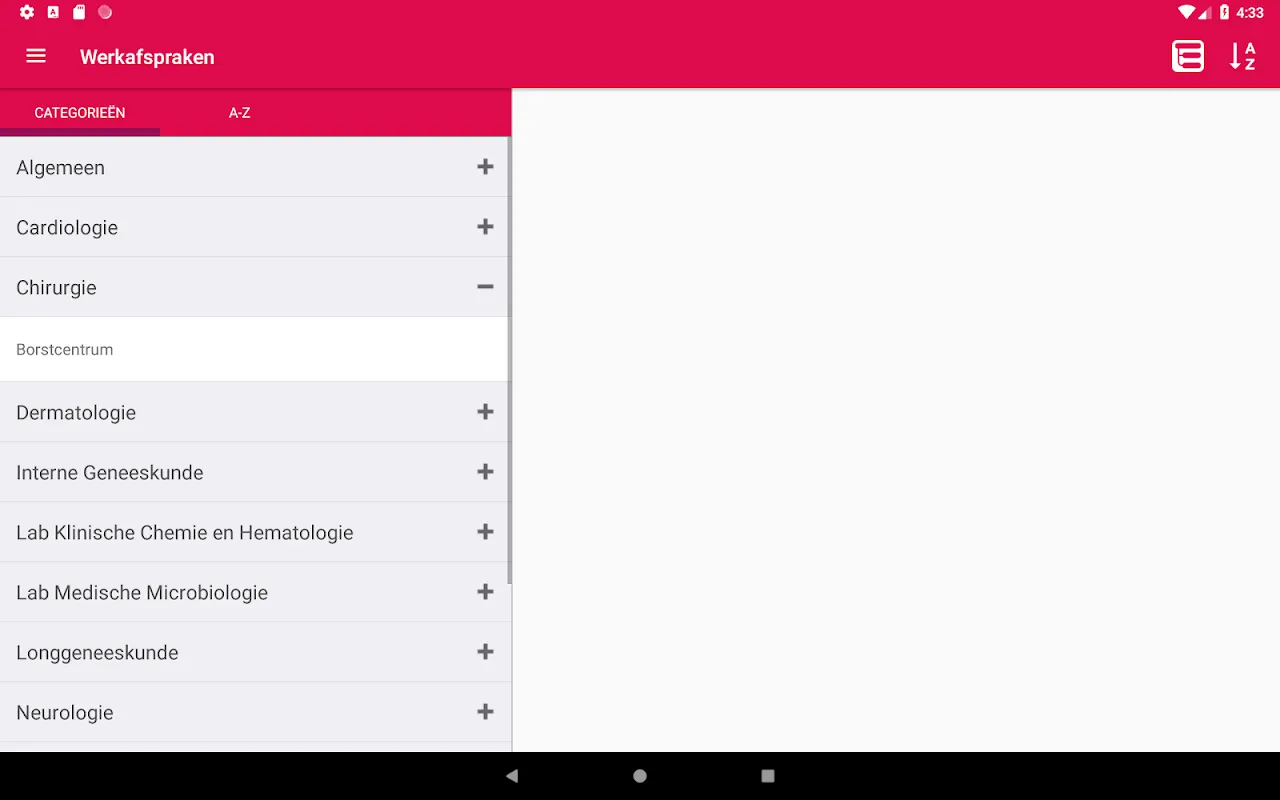Expand the Cardiologie category

485,227
